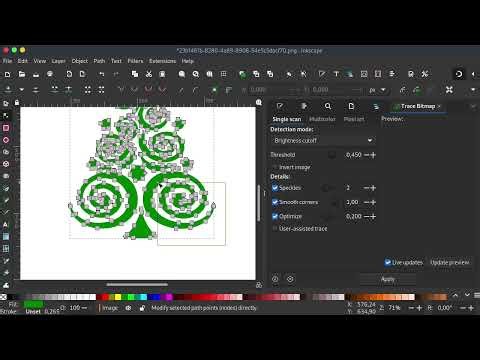
Task: Click the Delete selected nodes icon
Action: click(36, 89)
